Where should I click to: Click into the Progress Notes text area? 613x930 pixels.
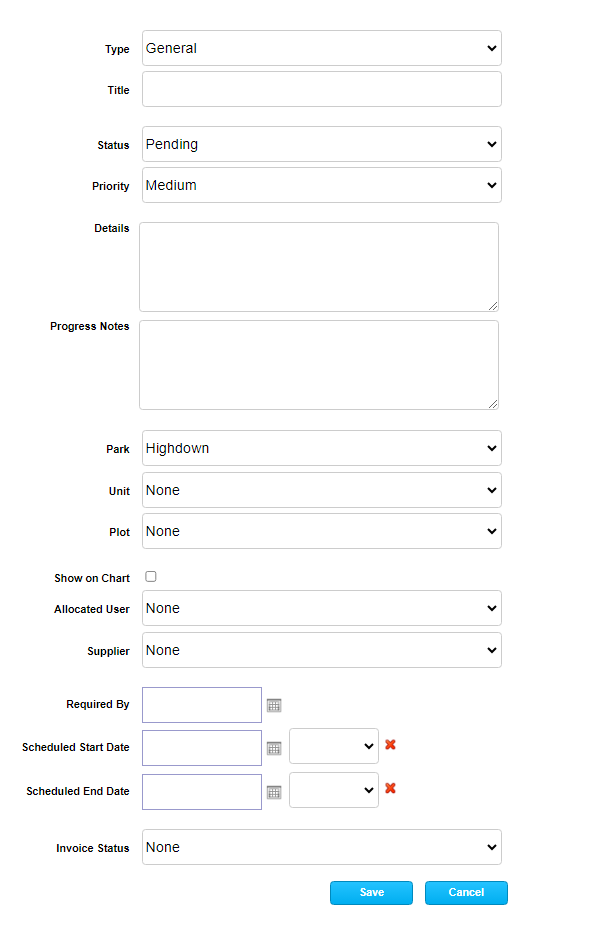click(x=318, y=365)
